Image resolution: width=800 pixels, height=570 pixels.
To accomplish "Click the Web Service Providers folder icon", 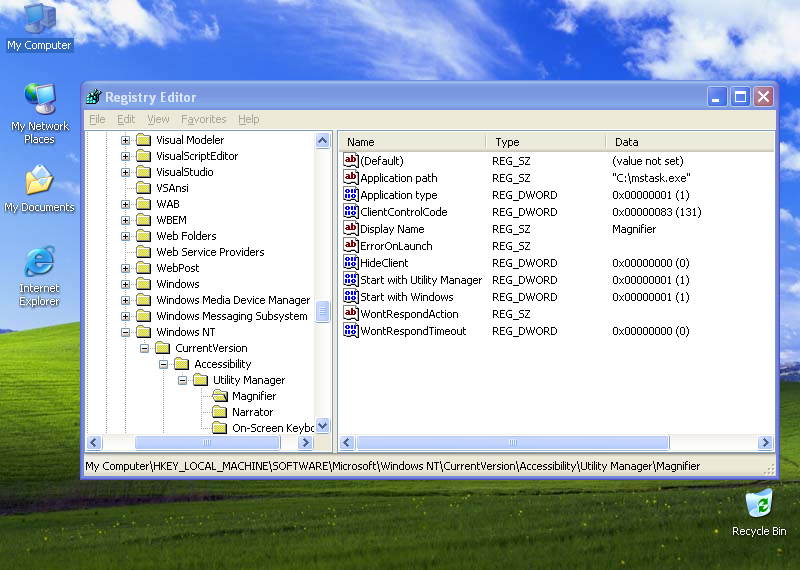I will (144, 252).
